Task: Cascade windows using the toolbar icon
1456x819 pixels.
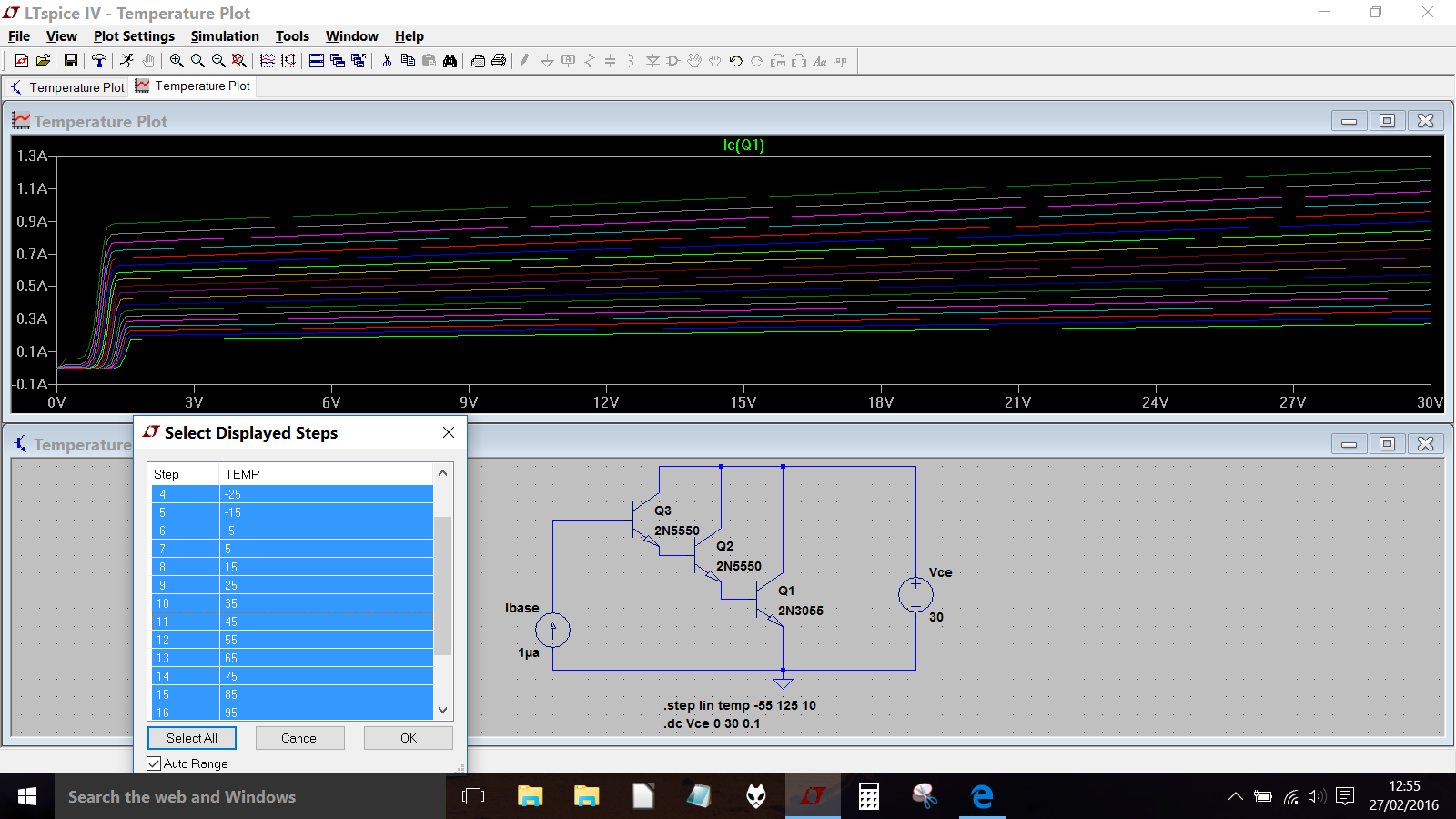Action: click(x=338, y=61)
